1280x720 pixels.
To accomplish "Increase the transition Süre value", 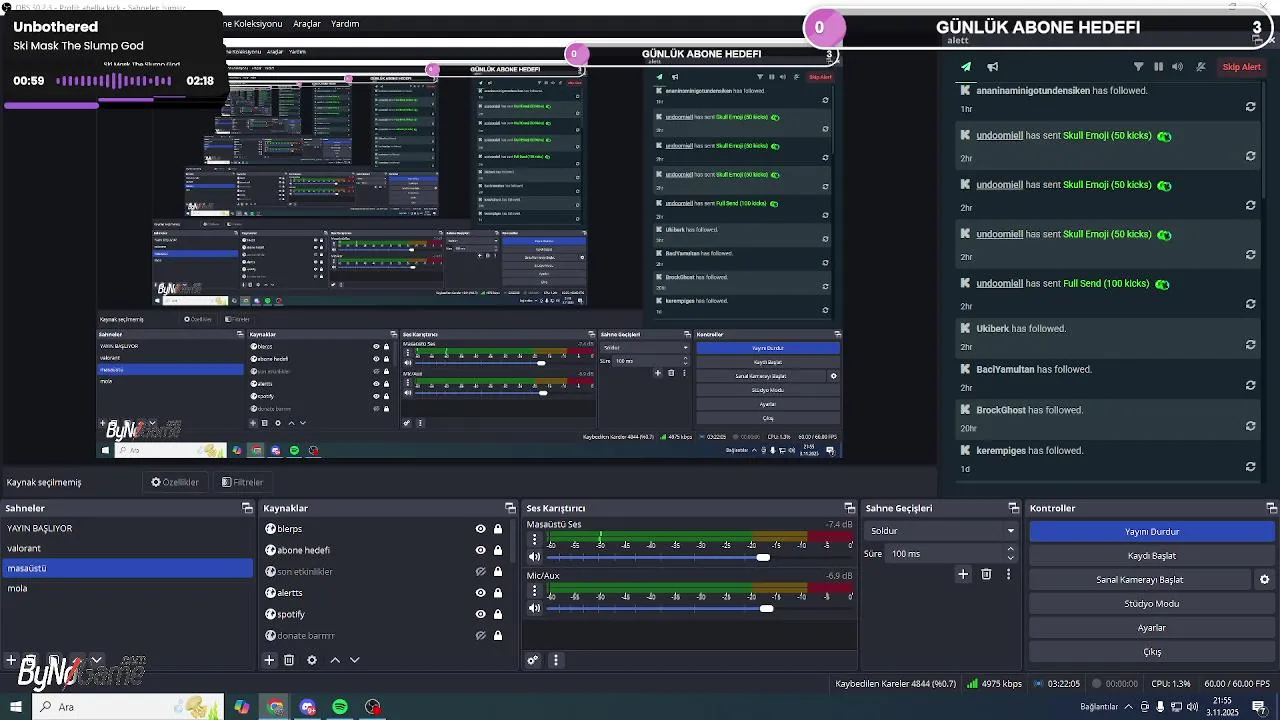I will click(x=1010, y=549).
